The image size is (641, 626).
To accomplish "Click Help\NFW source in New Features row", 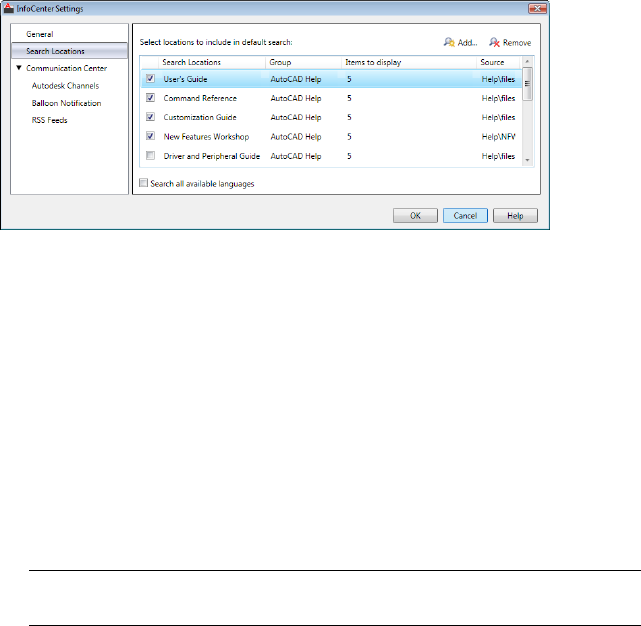I will 498,137.
